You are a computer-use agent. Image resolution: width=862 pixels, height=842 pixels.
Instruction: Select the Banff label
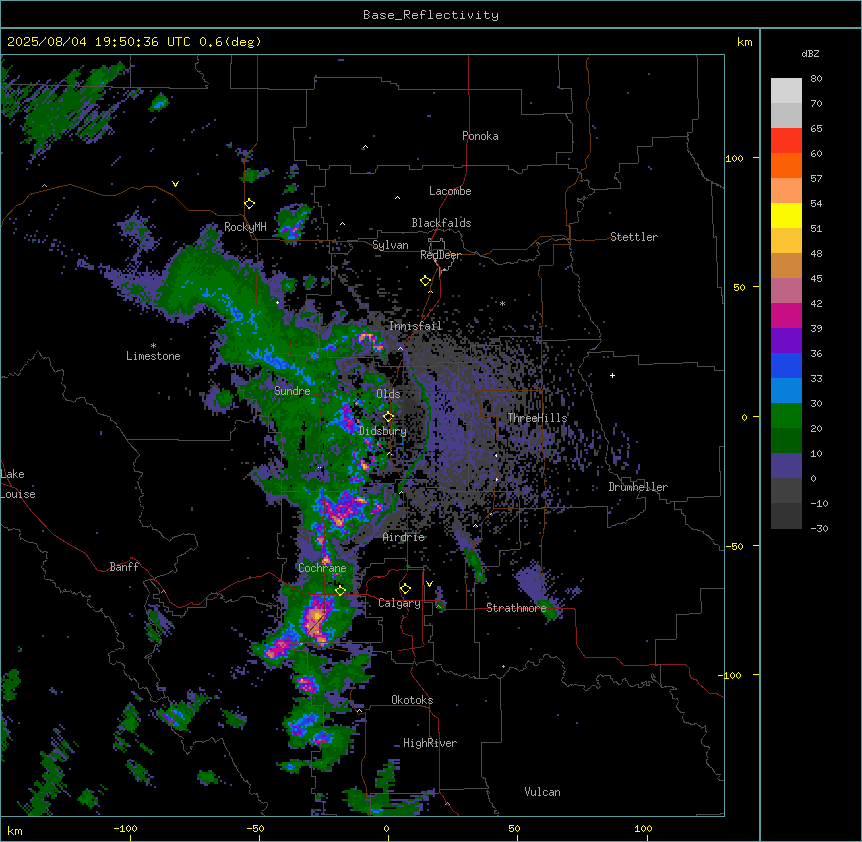(124, 567)
